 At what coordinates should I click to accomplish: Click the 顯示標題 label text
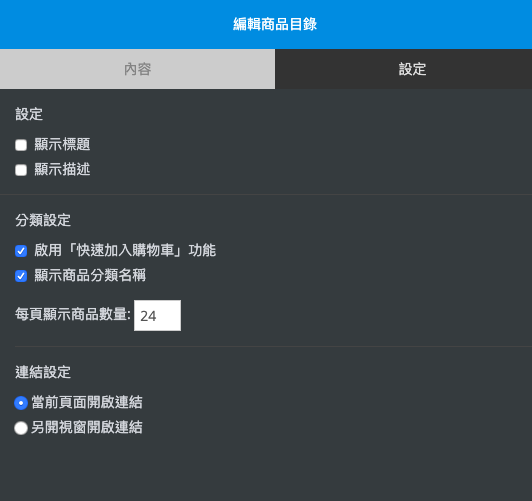pyautogui.click(x=62, y=144)
